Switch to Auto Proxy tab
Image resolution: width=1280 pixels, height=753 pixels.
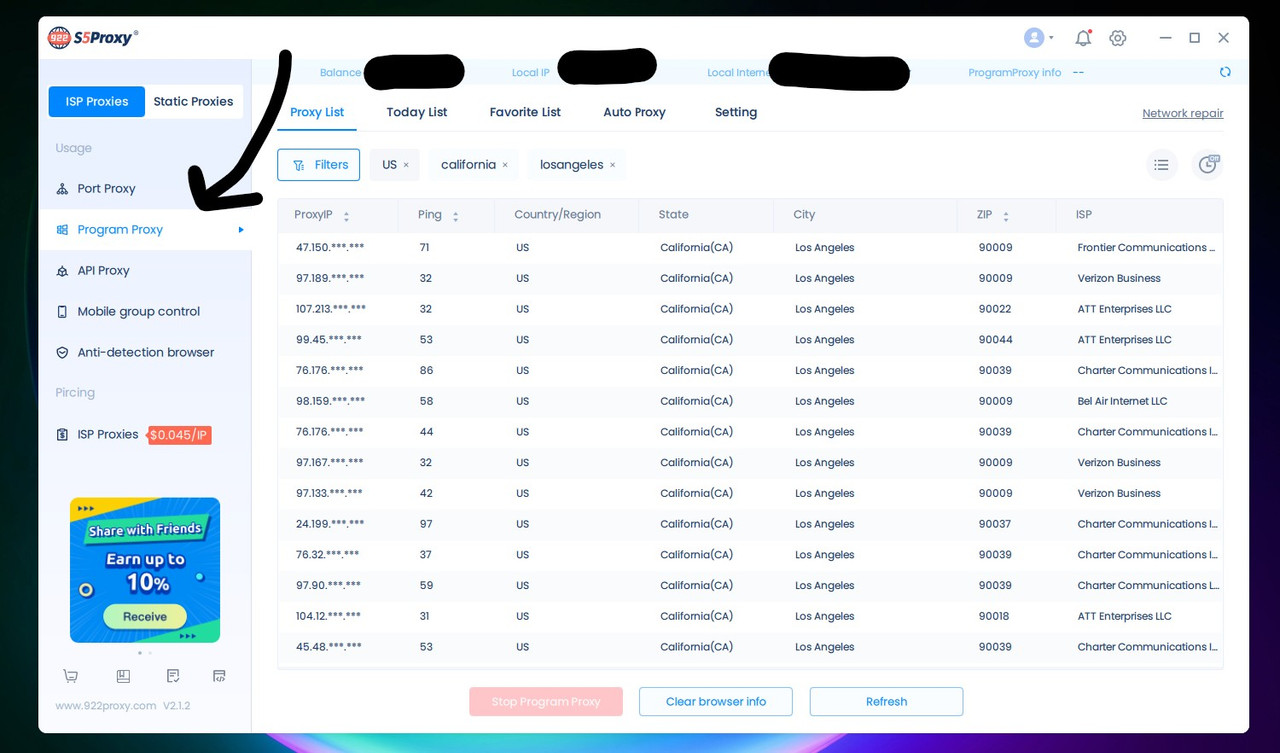[x=634, y=112]
